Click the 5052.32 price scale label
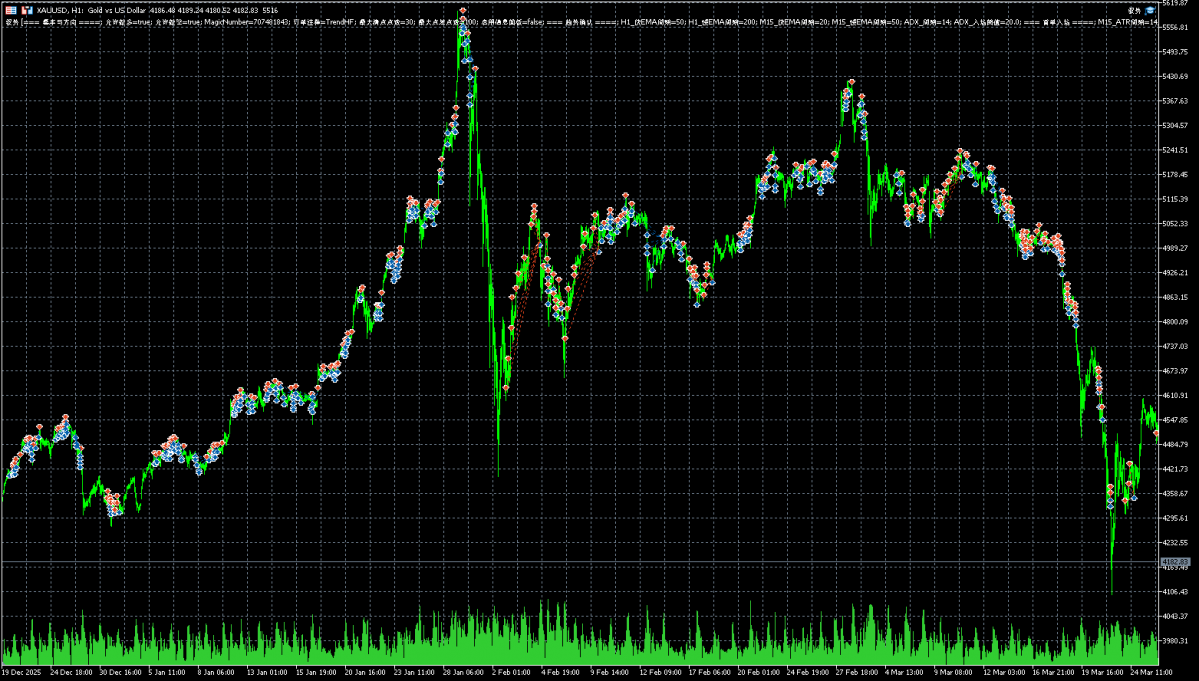1199x681 pixels. (x=1175, y=223)
